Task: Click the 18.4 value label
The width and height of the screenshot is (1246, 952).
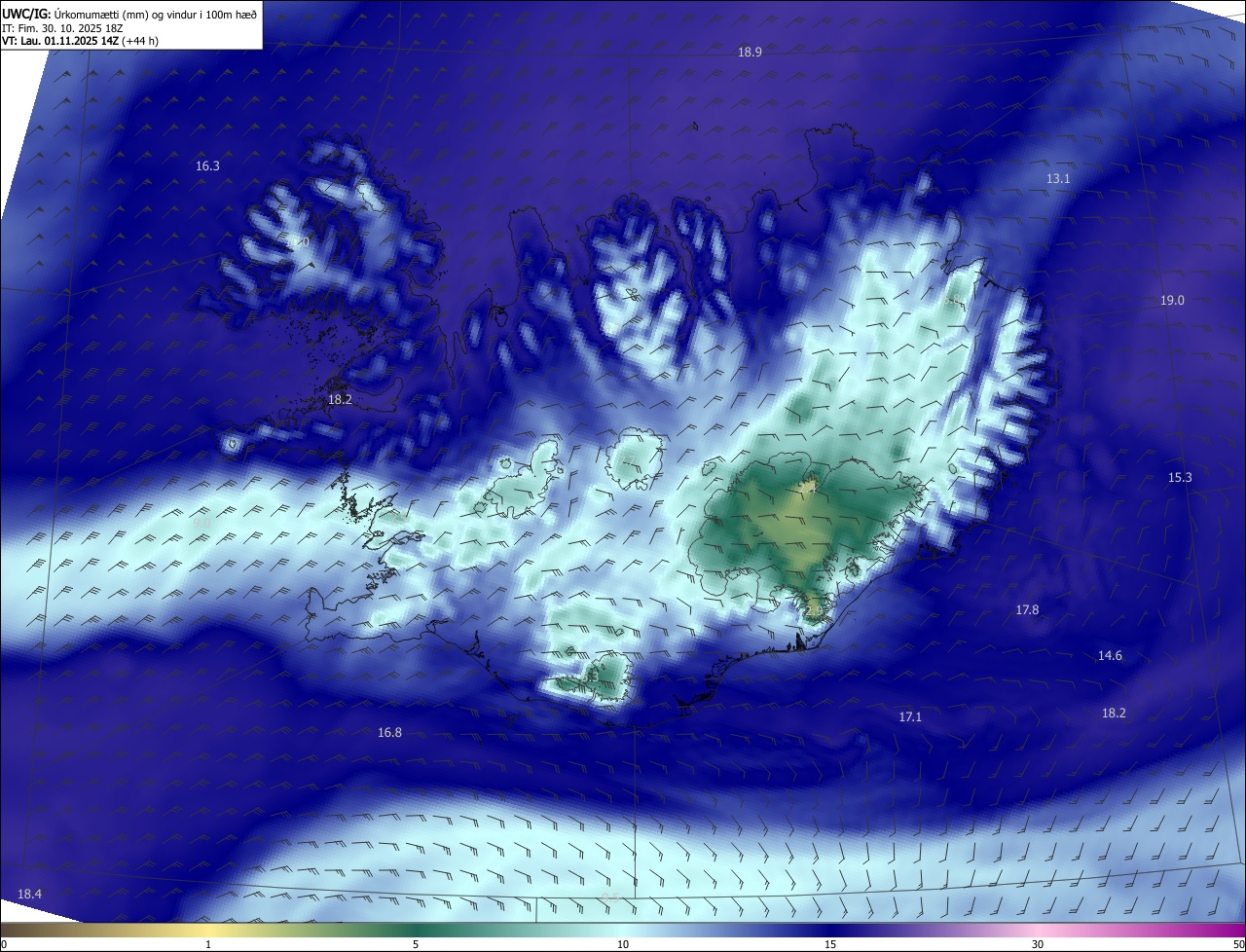Action: [x=29, y=895]
